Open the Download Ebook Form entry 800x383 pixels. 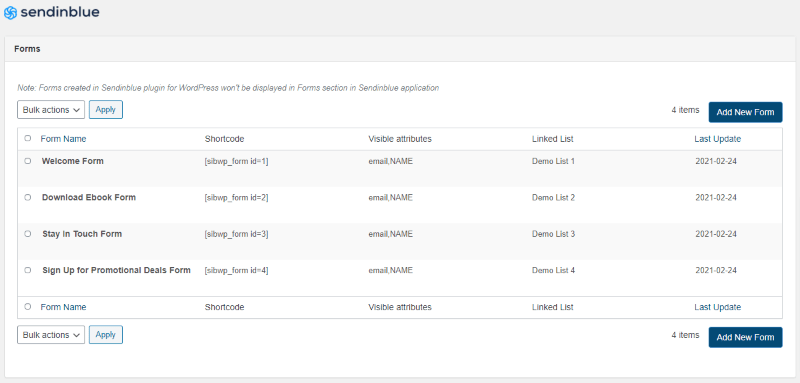click(x=89, y=197)
